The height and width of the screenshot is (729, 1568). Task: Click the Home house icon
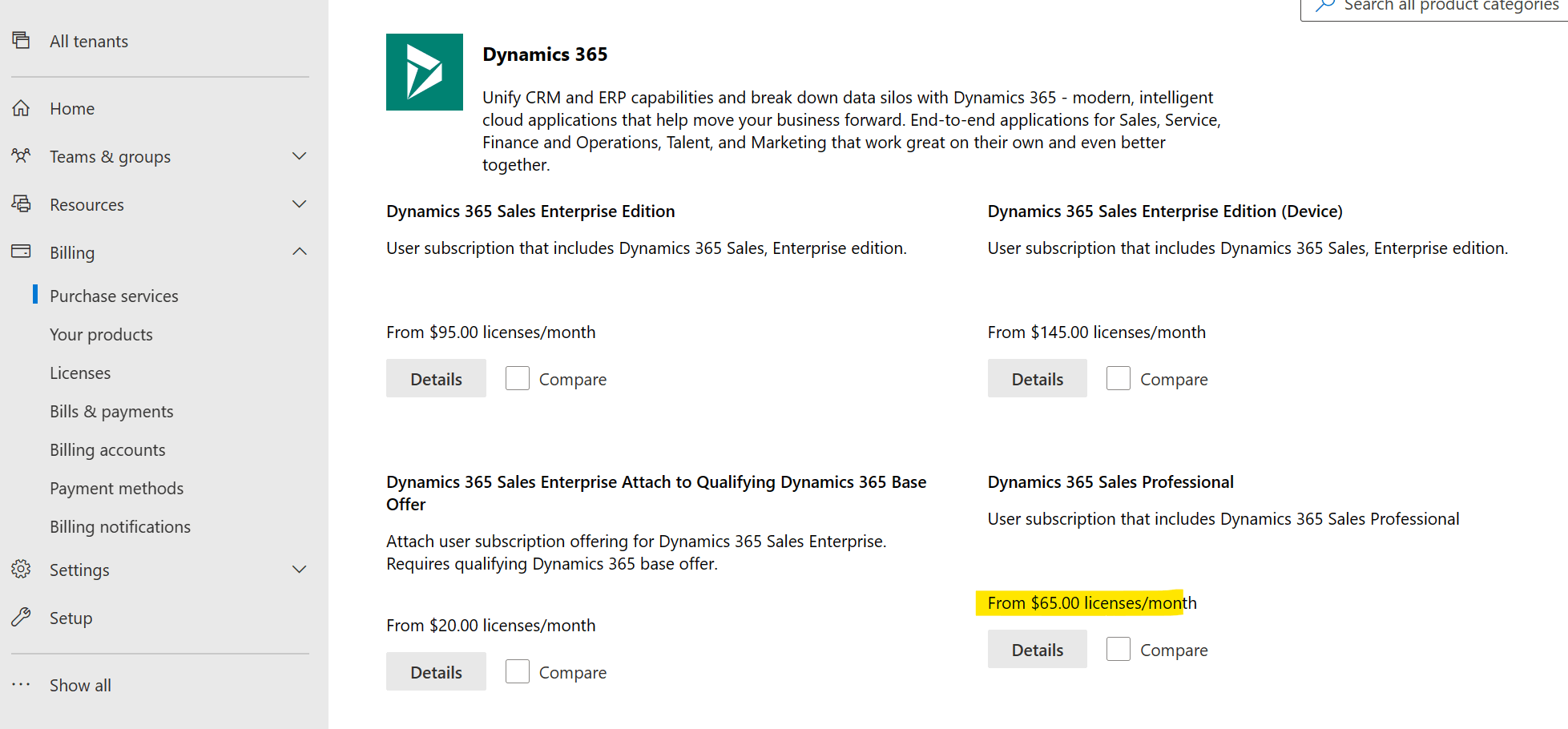click(22, 108)
